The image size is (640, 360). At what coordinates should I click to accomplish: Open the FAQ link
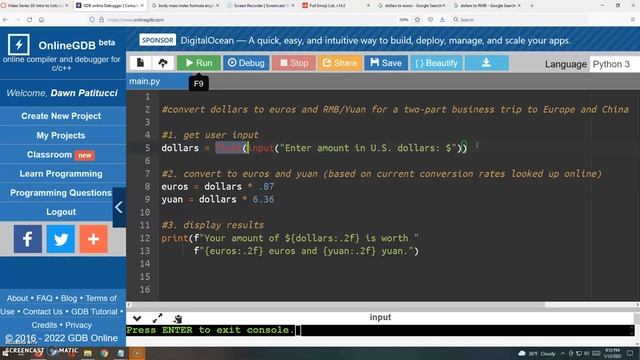coord(44,298)
